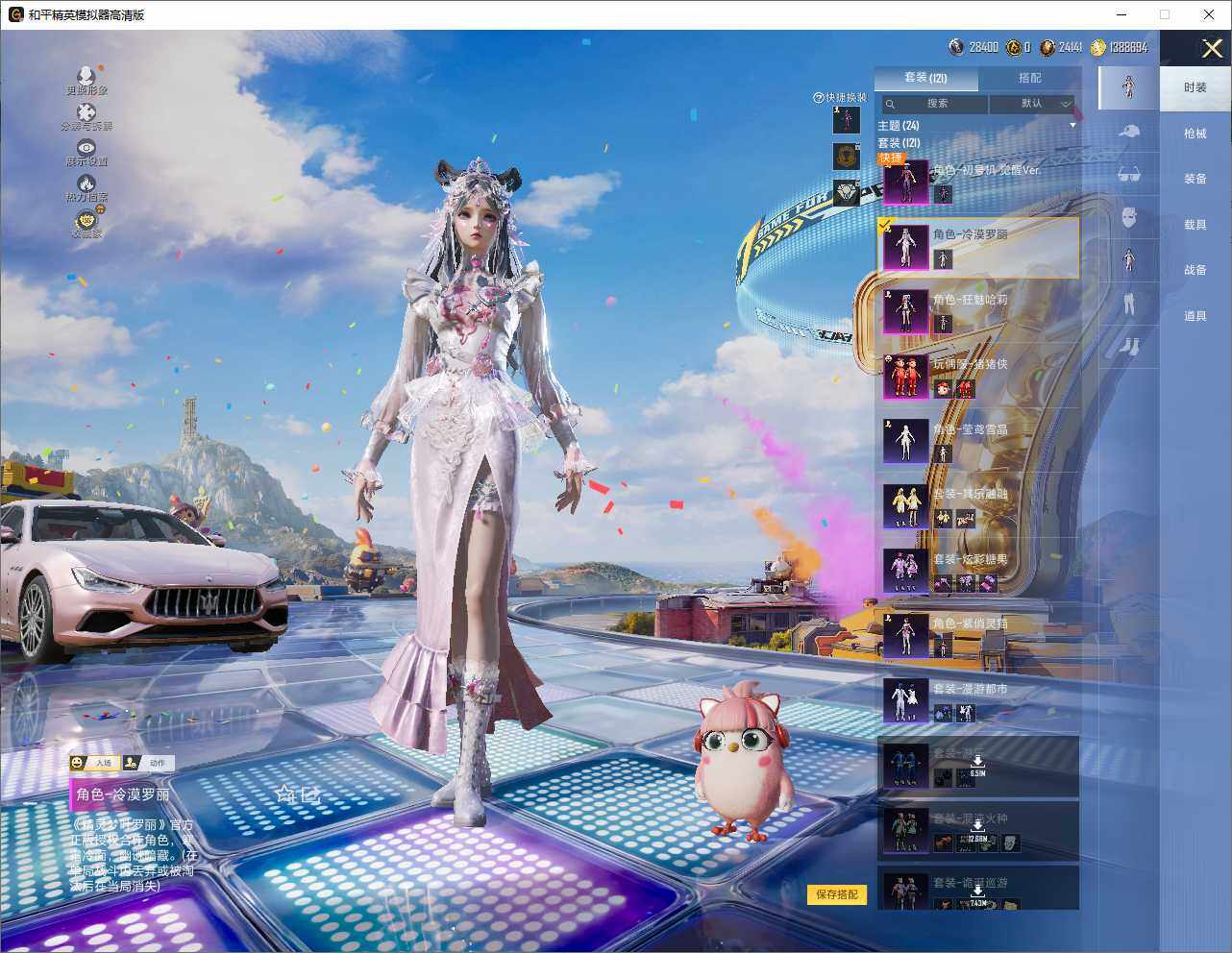Viewport: 1232px width, 953px height.
Task: Open the 时装 fashion menu
Action: tap(1195, 87)
